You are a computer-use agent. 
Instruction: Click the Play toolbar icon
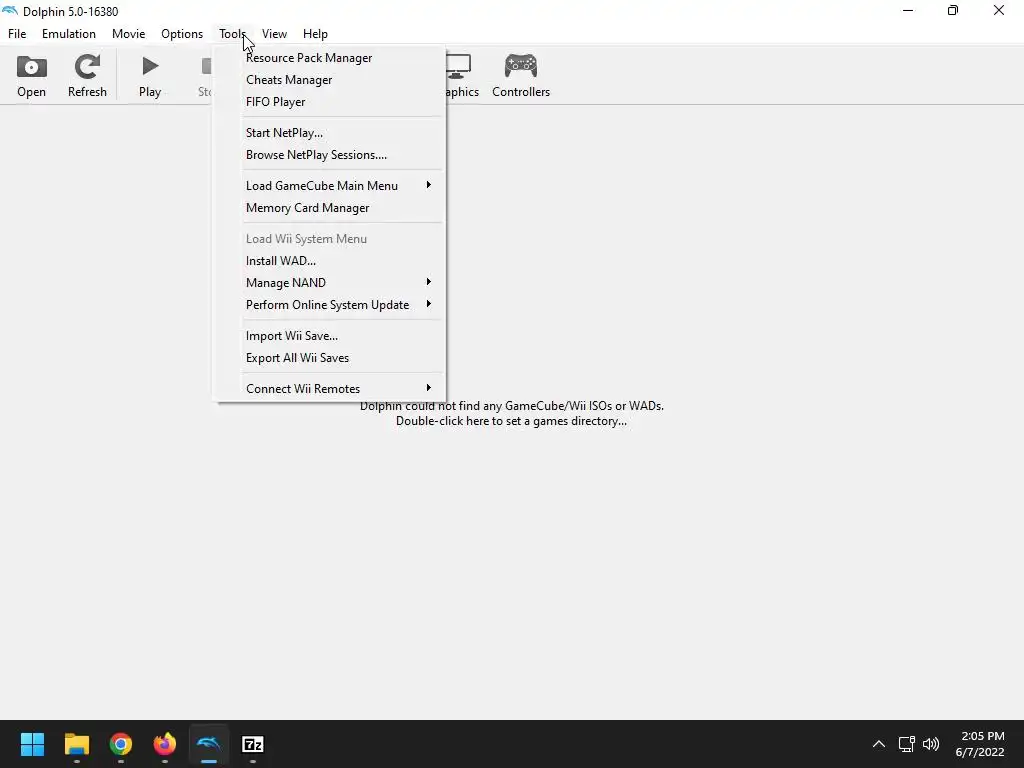coord(150,66)
